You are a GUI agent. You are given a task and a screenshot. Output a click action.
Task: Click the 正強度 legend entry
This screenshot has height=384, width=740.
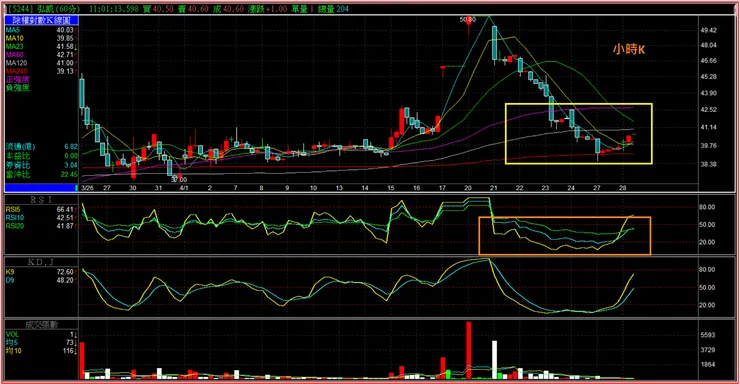(x=17, y=79)
